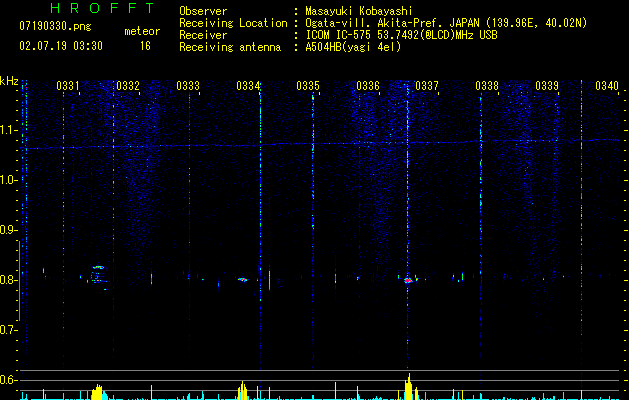Click the A504HB(yagi 4el) antenna text

pyautogui.click(x=353, y=47)
